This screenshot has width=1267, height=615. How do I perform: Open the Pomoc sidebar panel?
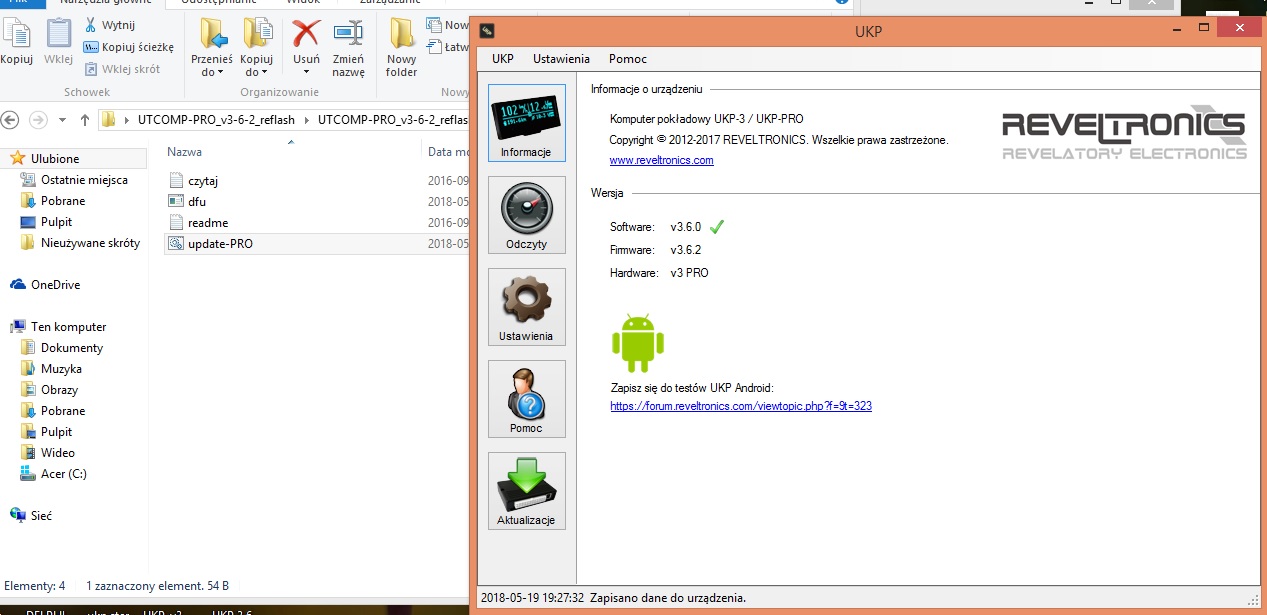point(526,399)
